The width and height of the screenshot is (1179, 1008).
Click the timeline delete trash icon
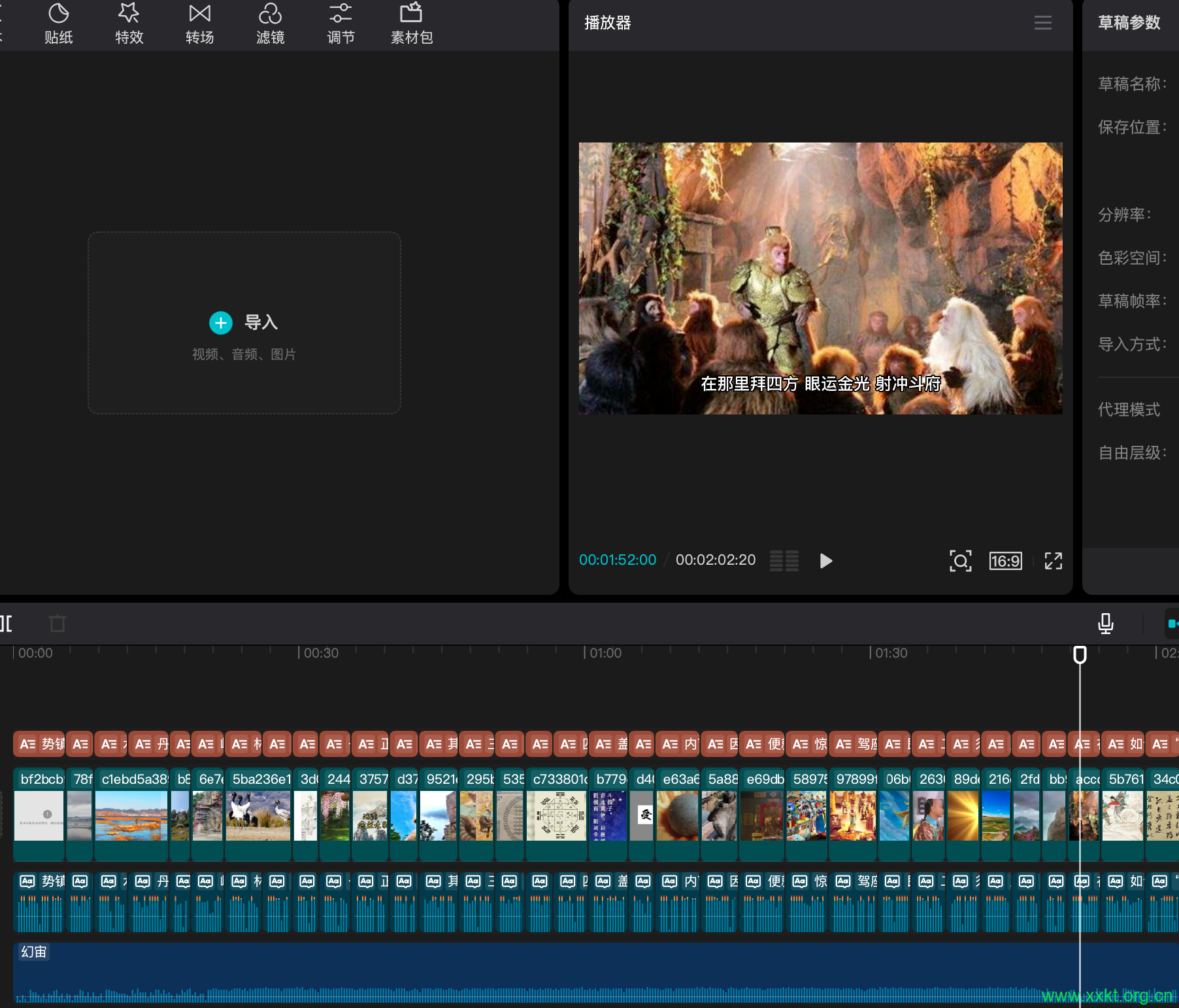(x=58, y=623)
